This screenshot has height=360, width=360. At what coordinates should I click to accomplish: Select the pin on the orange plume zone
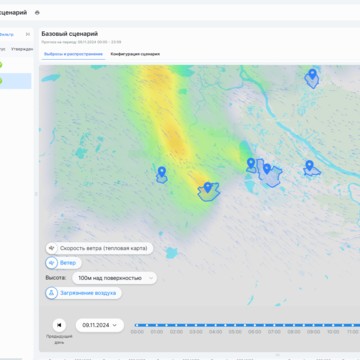208,187
